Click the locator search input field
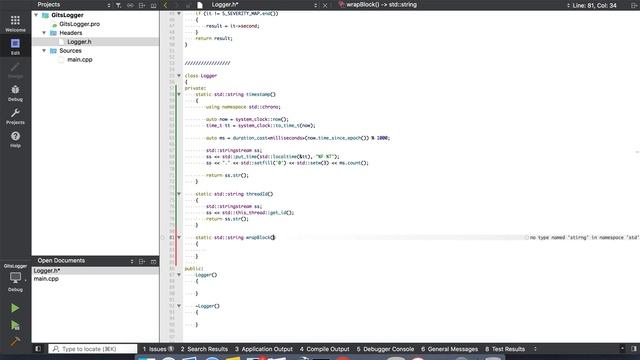The image size is (640, 360). pos(93,349)
